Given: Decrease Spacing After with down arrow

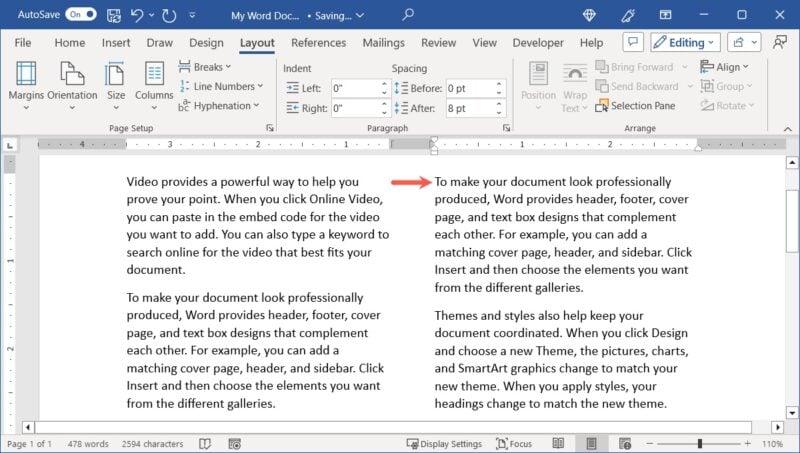Looking at the screenshot, I should (x=499, y=112).
